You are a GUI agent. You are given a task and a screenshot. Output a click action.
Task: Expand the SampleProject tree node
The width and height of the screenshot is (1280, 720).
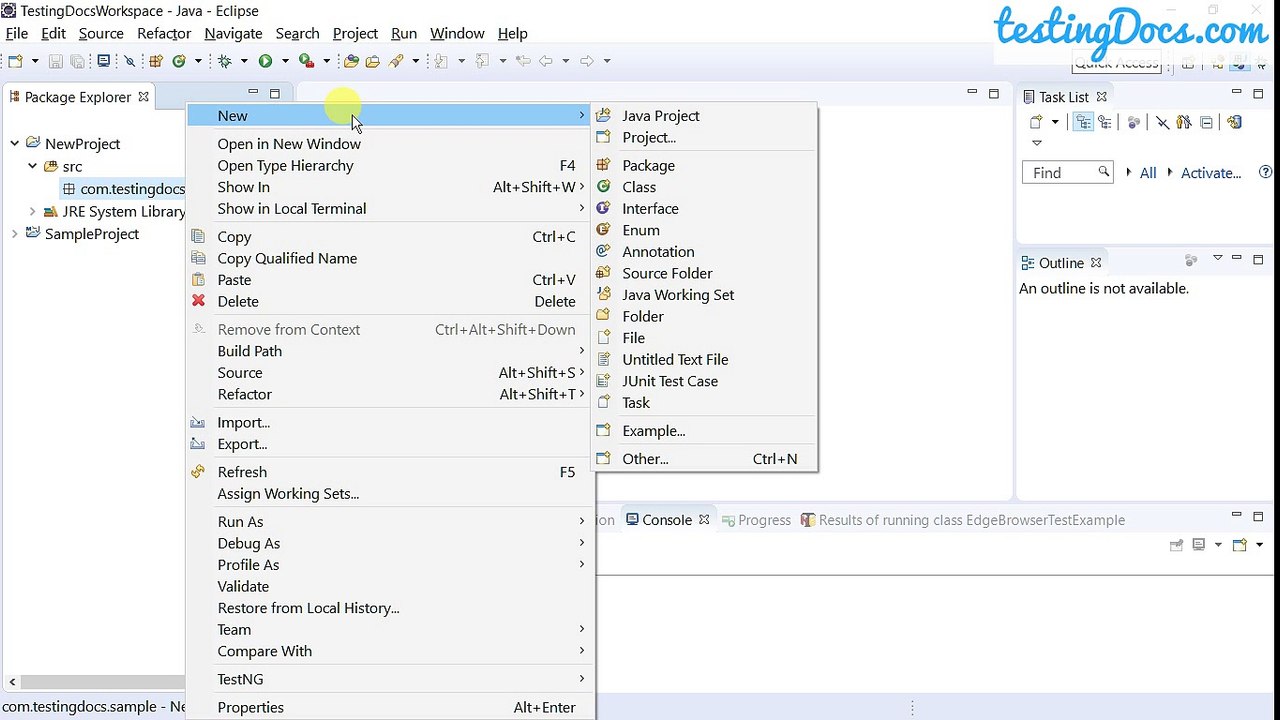click(14, 233)
